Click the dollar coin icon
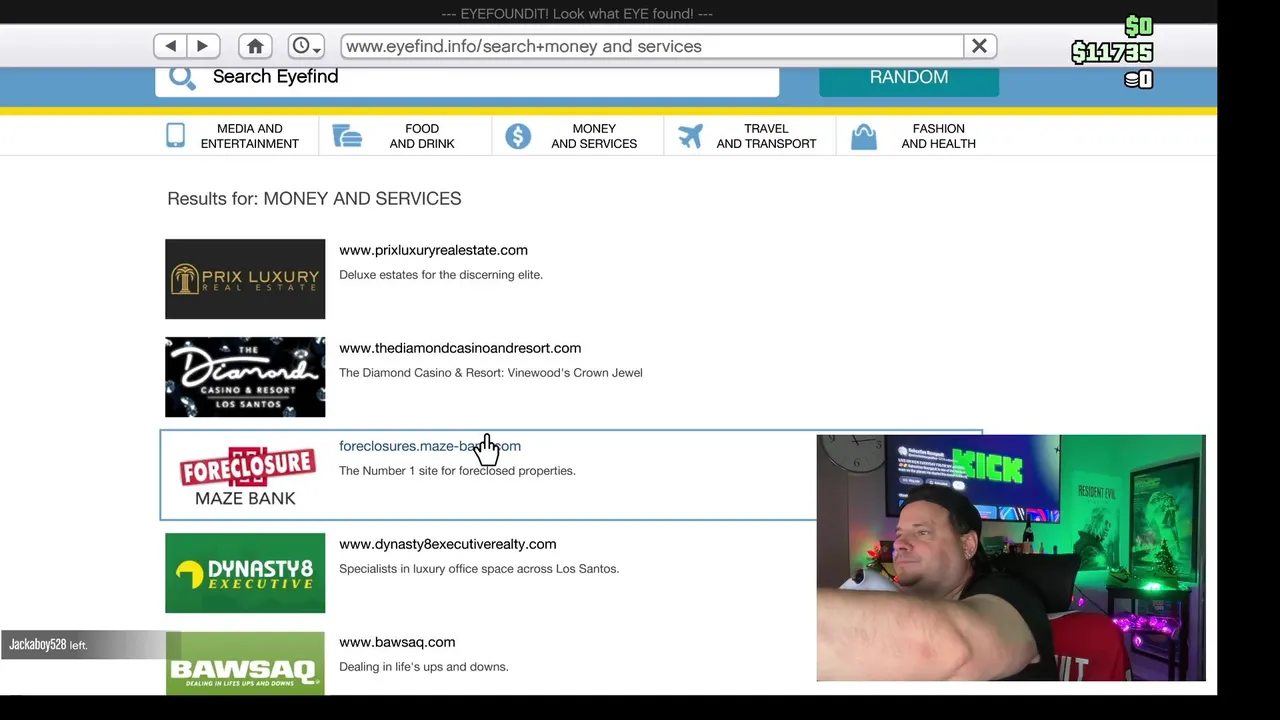 518,136
